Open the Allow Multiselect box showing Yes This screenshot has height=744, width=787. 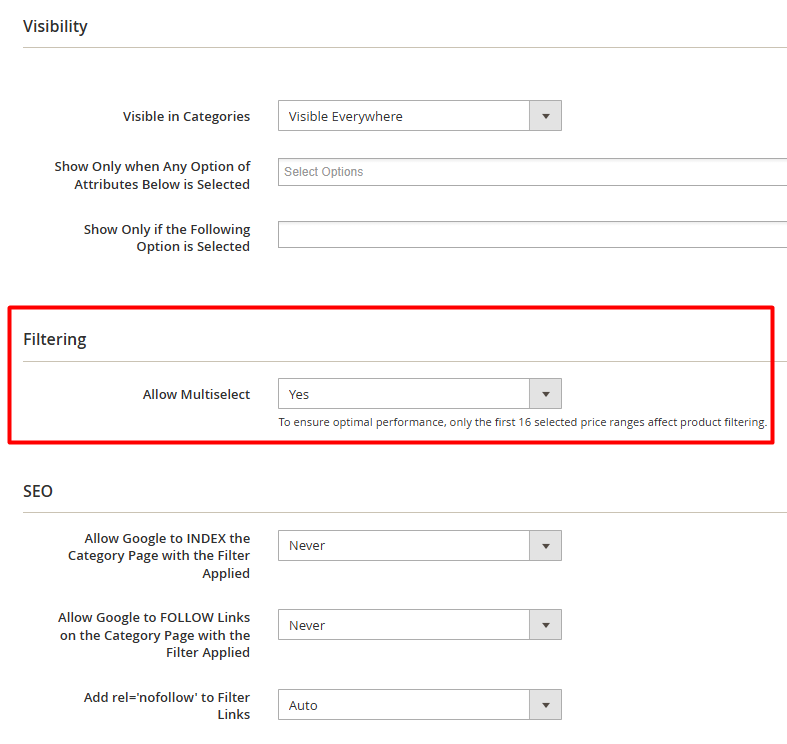pos(420,394)
